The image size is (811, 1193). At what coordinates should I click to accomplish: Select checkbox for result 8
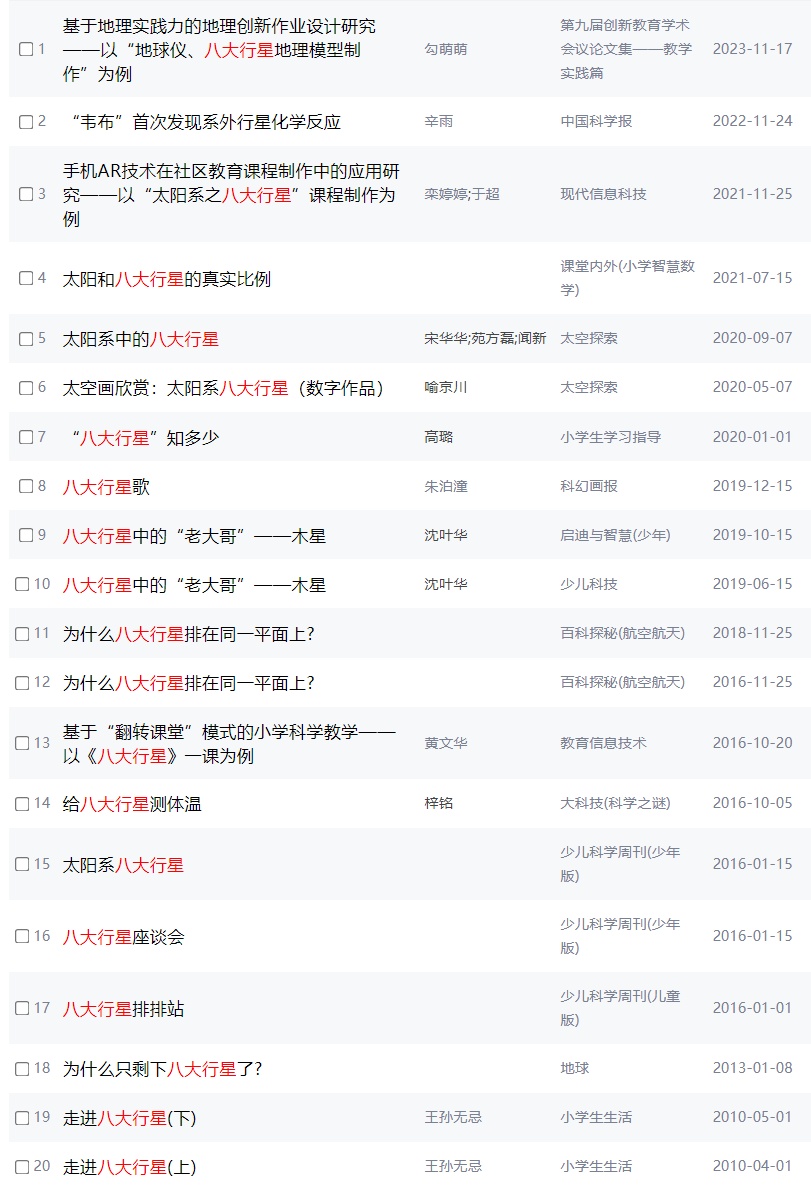click(26, 486)
